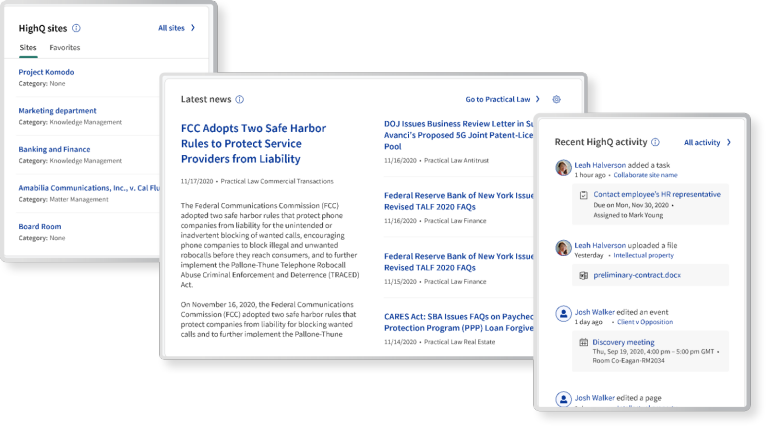The height and width of the screenshot is (432, 768).
Task: Click the info icon beside HighQ sites
Action: [x=77, y=28]
